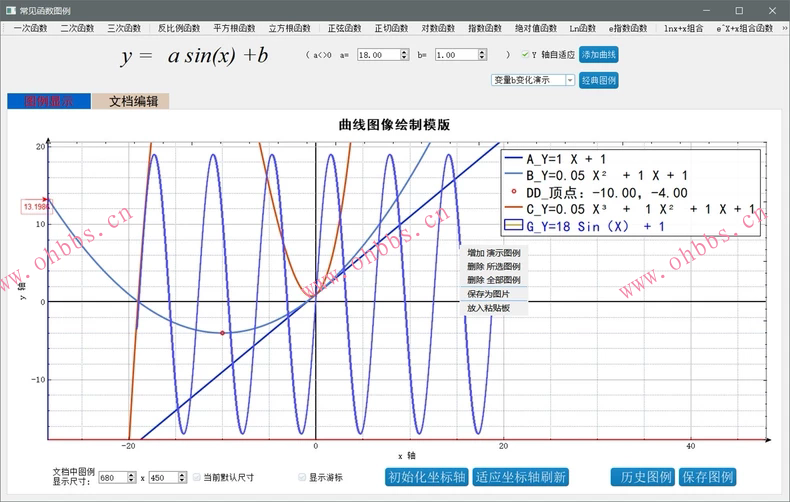Screen dimensions: 790x502
Task: Choose 删除 全部图例 in context menu
Action: point(493,280)
